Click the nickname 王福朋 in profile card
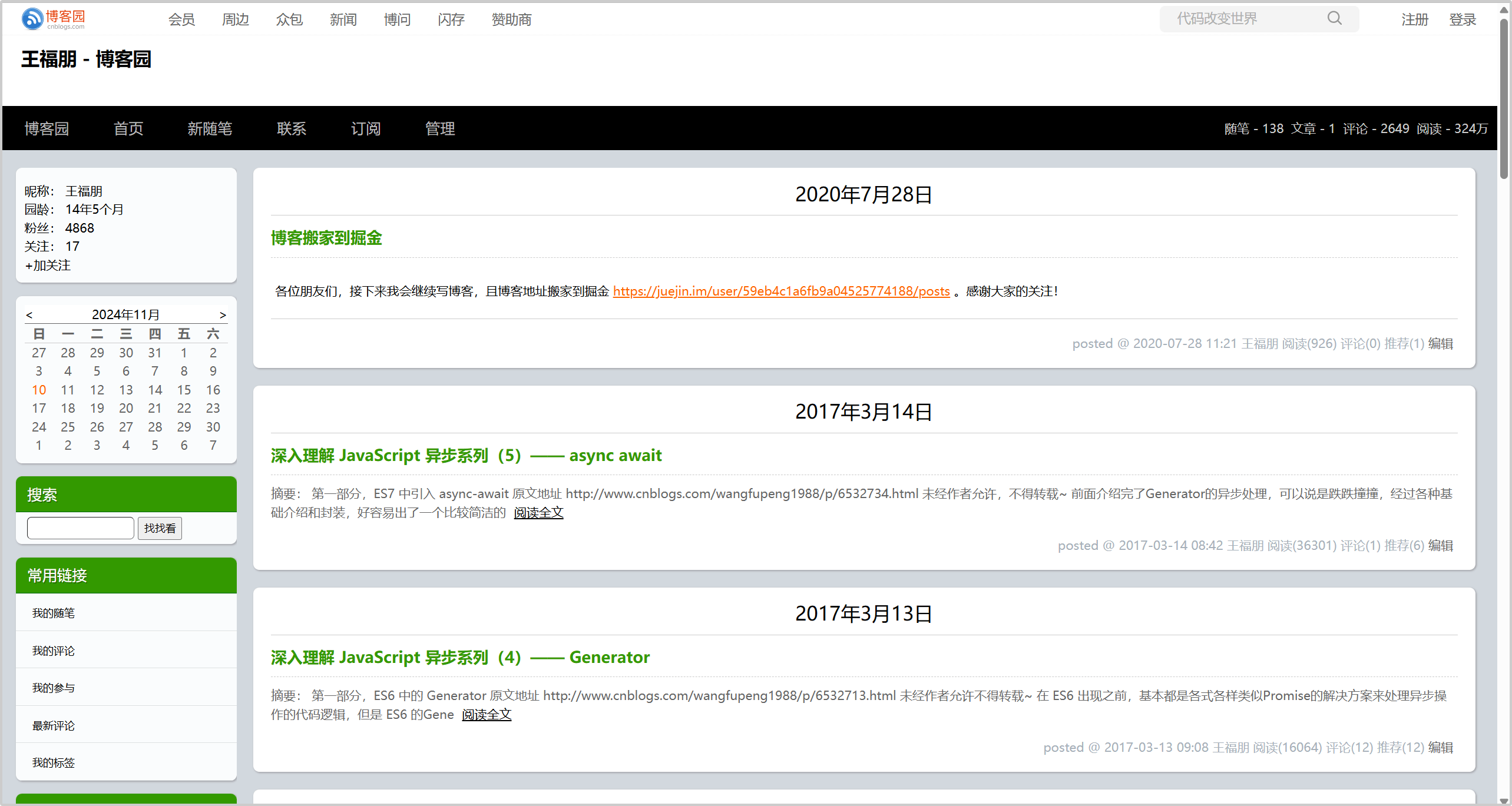Viewport: 1512px width, 806px height. (84, 191)
